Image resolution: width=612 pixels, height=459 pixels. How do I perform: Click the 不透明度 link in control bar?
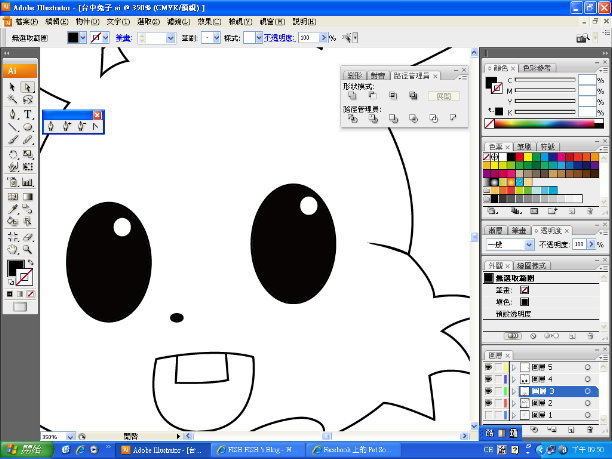(279, 38)
